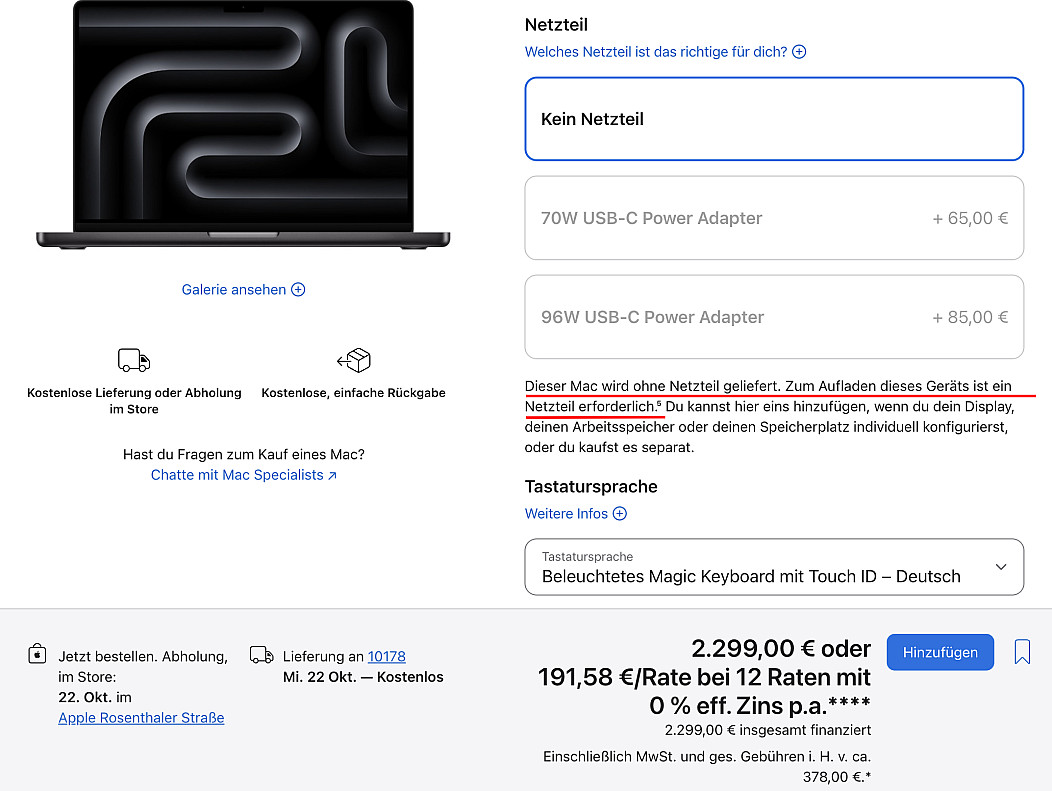Open Chatte mit Mac Specialists link
This screenshot has height=791, width=1052.
[243, 475]
